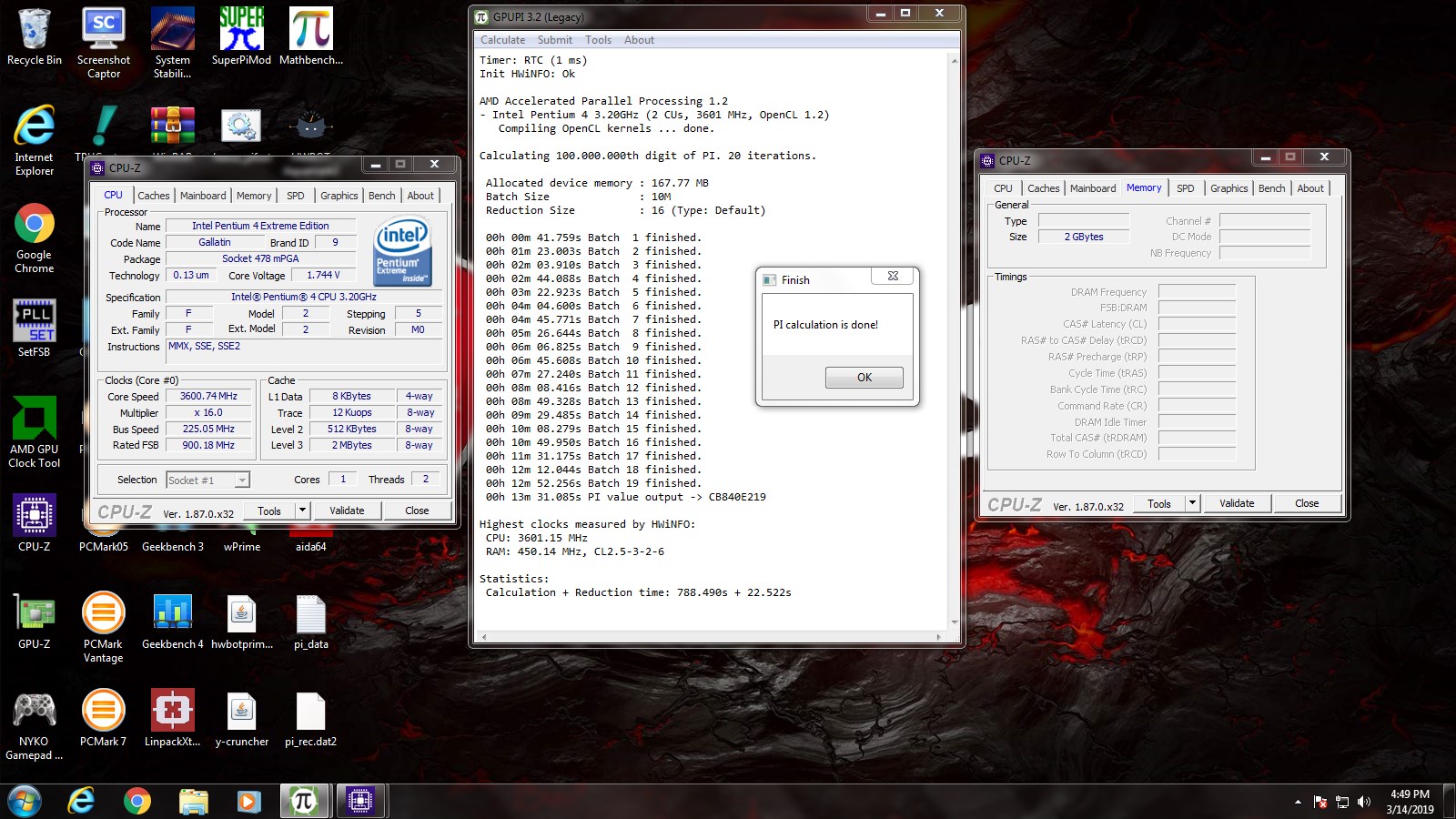1456x819 pixels.
Task: Open Calculate menu in GPUPI
Action: [x=502, y=40]
